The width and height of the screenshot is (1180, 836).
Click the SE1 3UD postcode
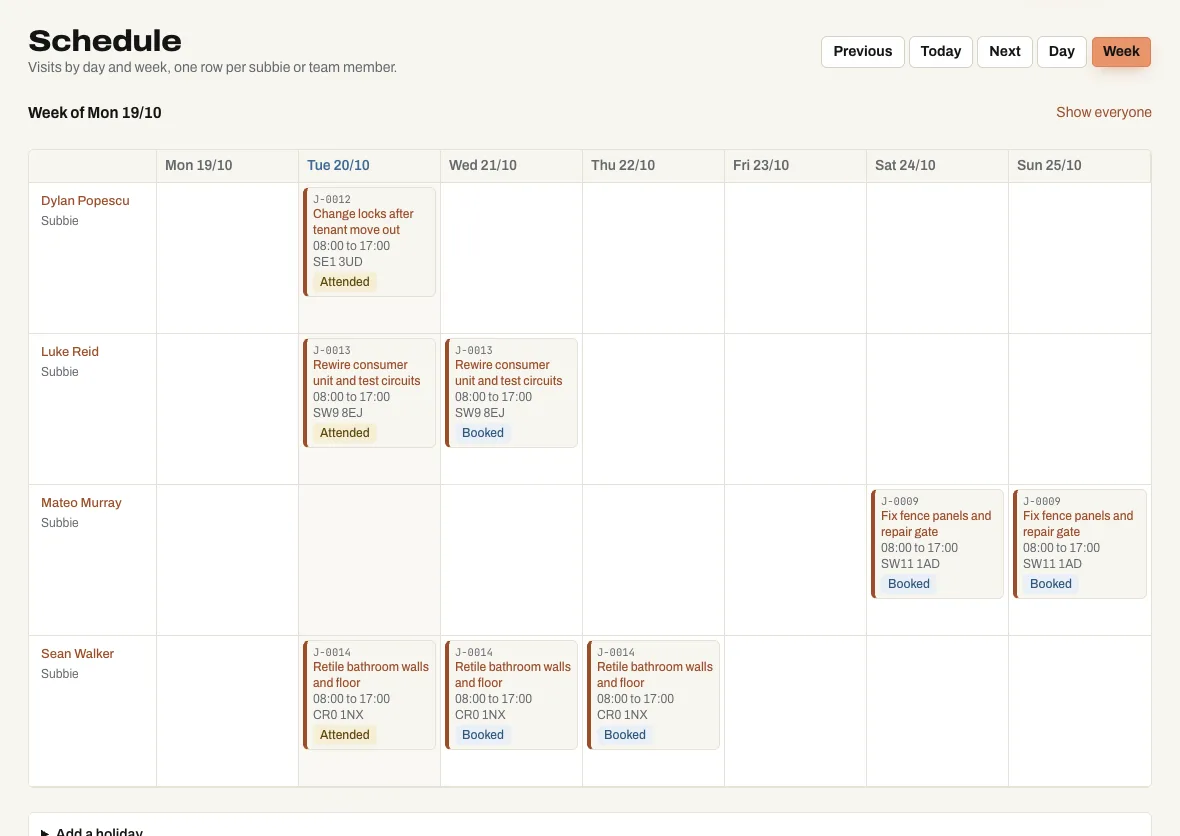[338, 262]
